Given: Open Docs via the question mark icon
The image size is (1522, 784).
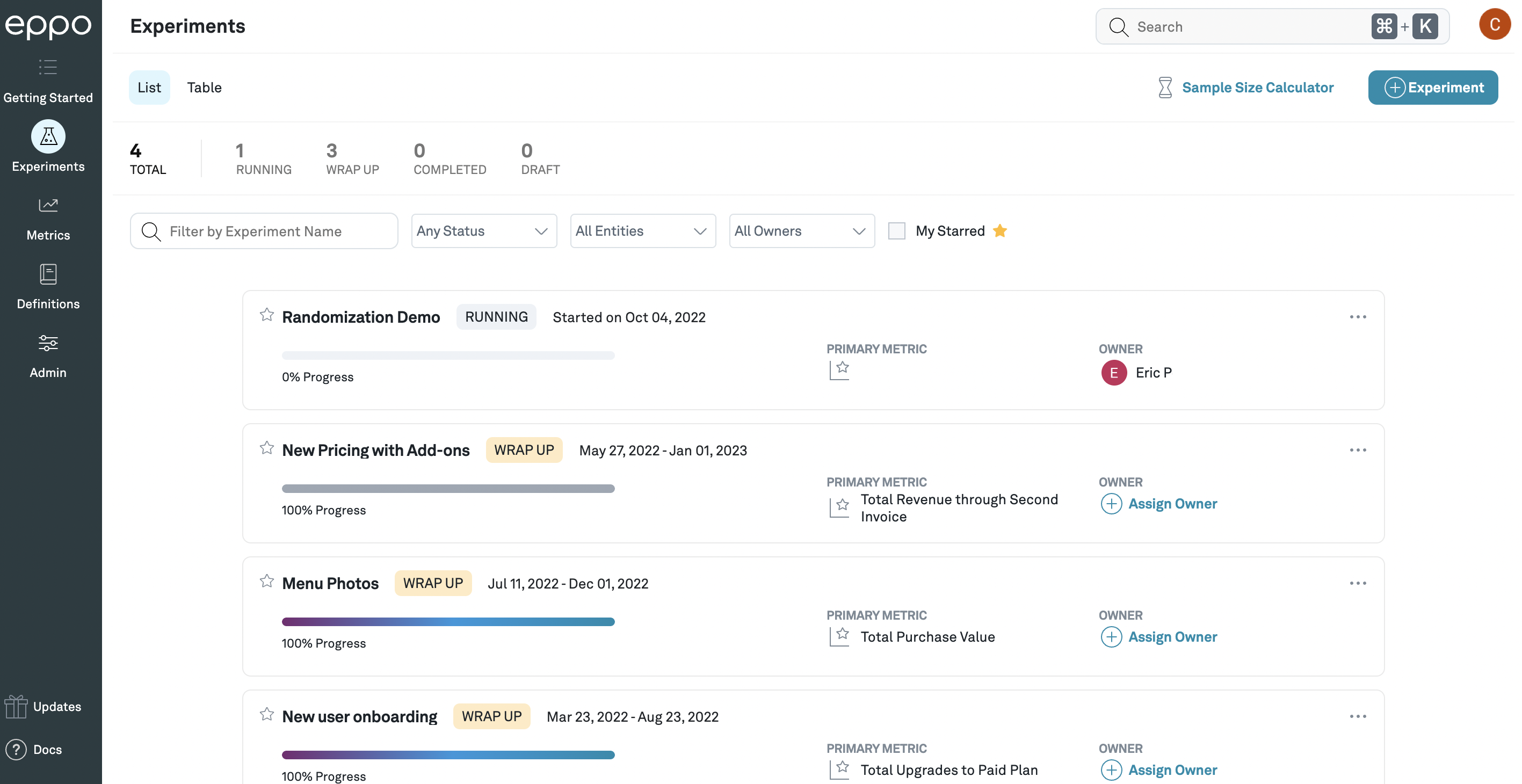Looking at the screenshot, I should (x=16, y=749).
